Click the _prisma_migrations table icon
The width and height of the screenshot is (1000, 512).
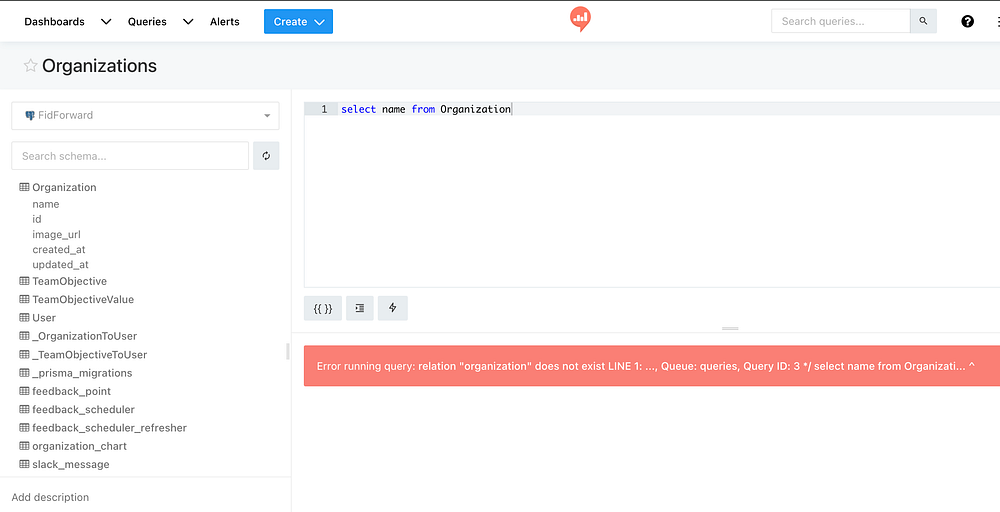click(24, 372)
